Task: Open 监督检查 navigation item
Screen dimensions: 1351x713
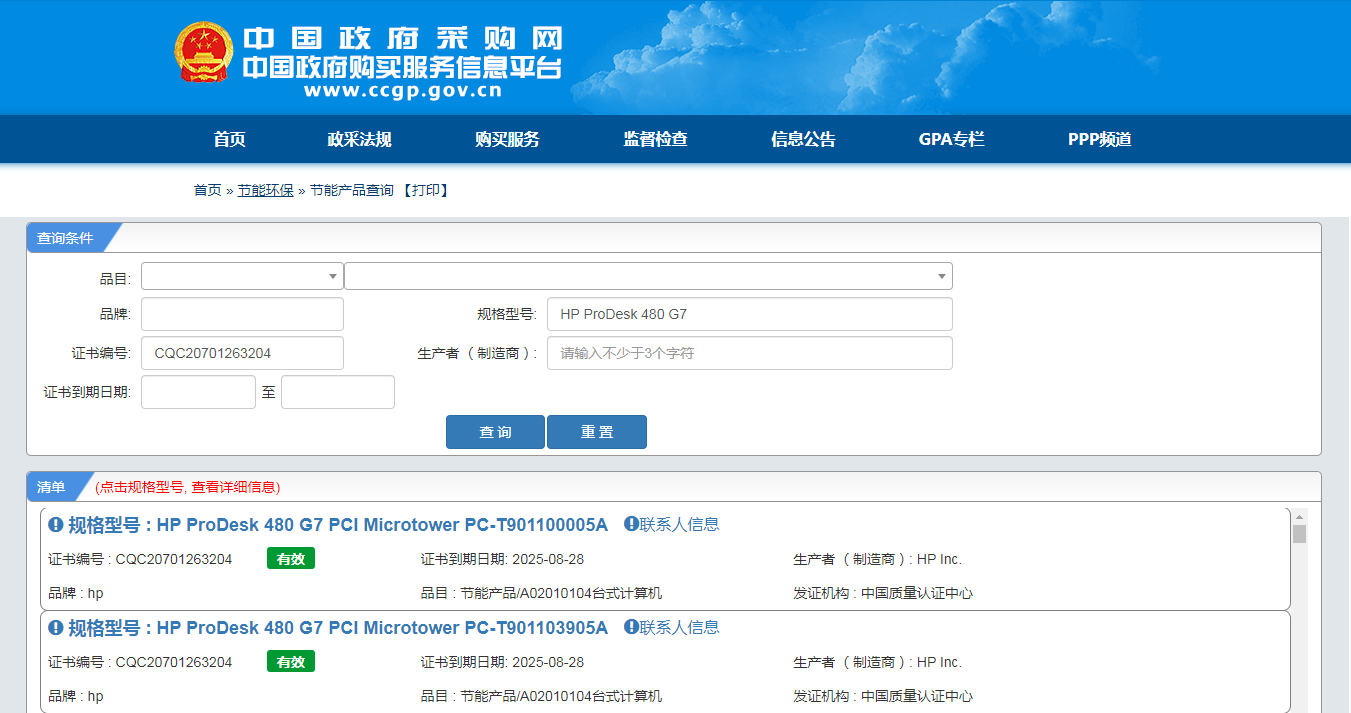Action: click(x=655, y=139)
